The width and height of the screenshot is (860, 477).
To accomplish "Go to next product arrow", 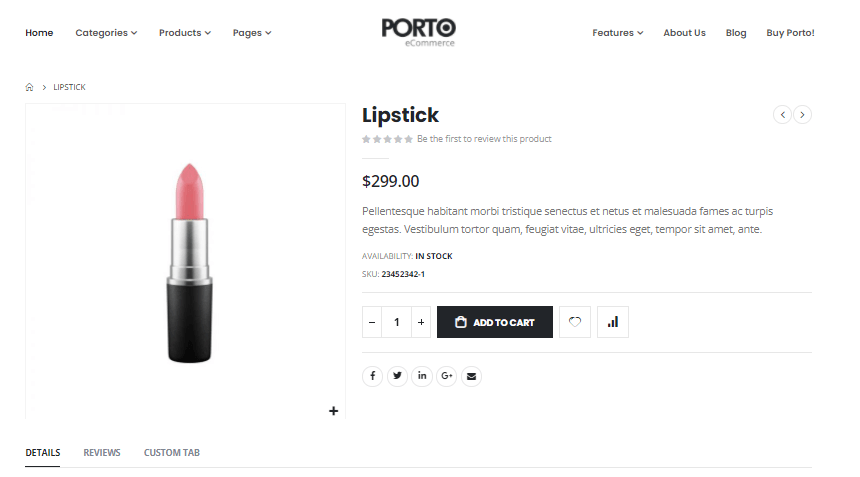I will point(802,115).
